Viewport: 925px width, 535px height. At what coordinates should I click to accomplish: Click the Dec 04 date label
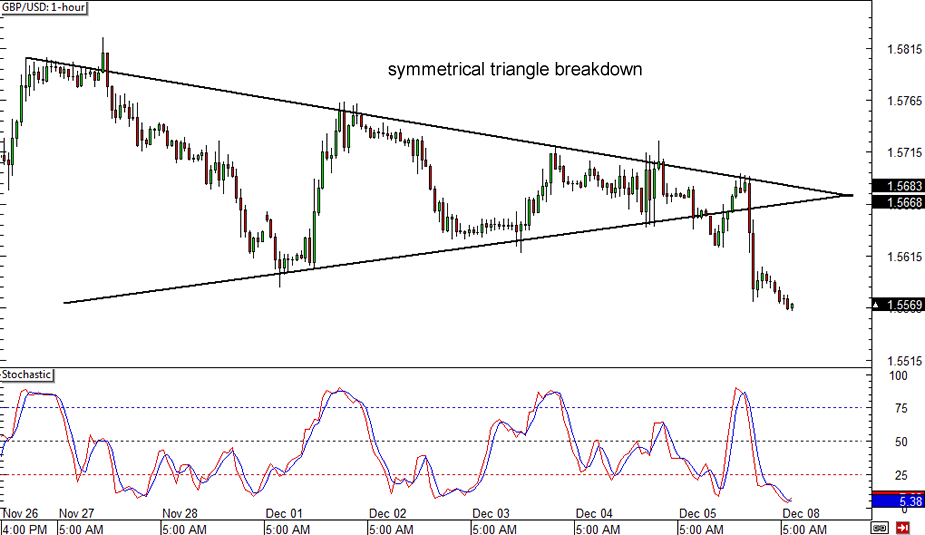point(594,513)
